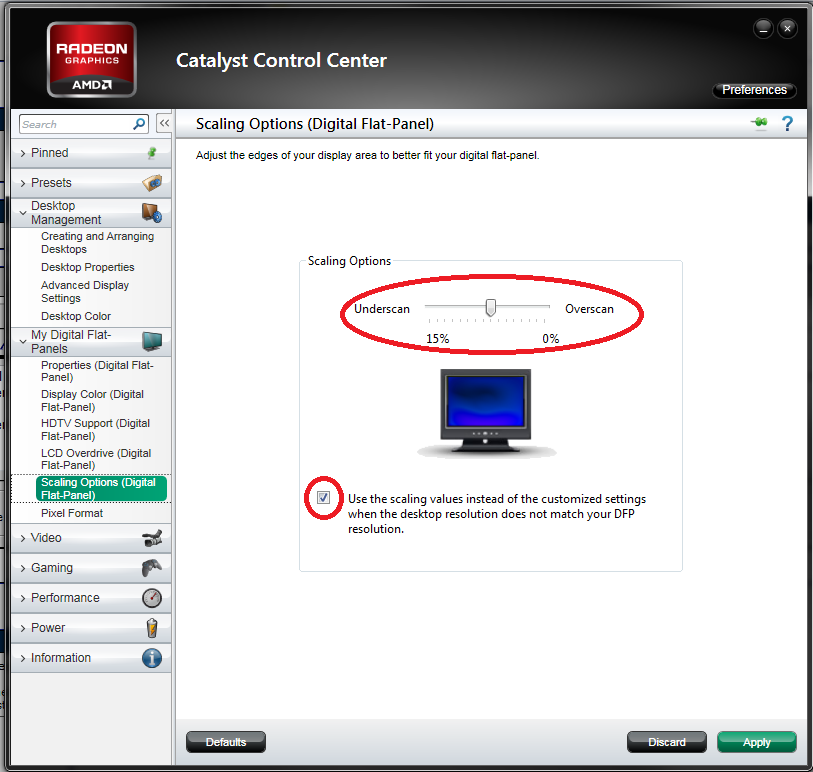The image size is (813, 772).
Task: Open Properties (Digital Flat-Panel) page
Action: (97, 371)
